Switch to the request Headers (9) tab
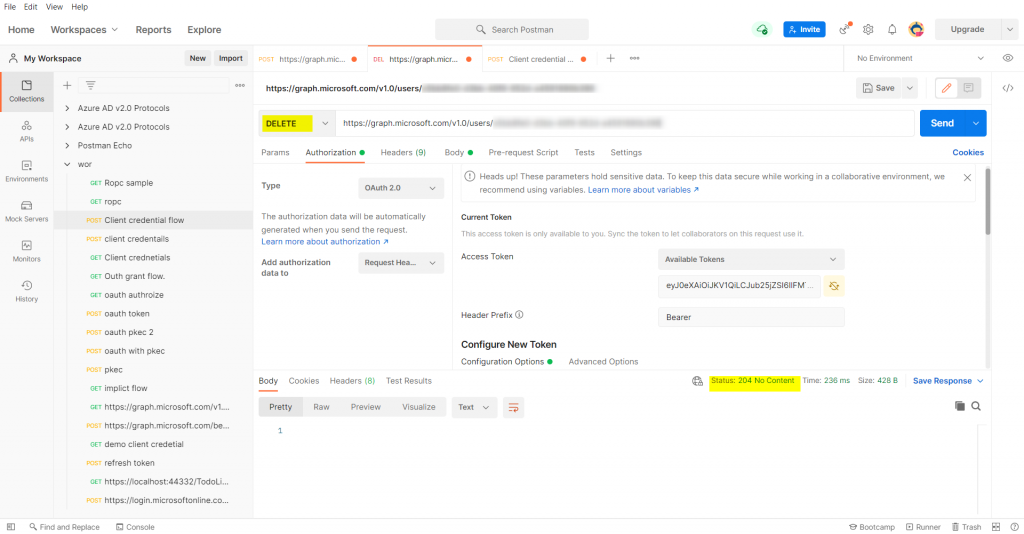Image resolution: width=1024 pixels, height=534 pixels. 403,152
